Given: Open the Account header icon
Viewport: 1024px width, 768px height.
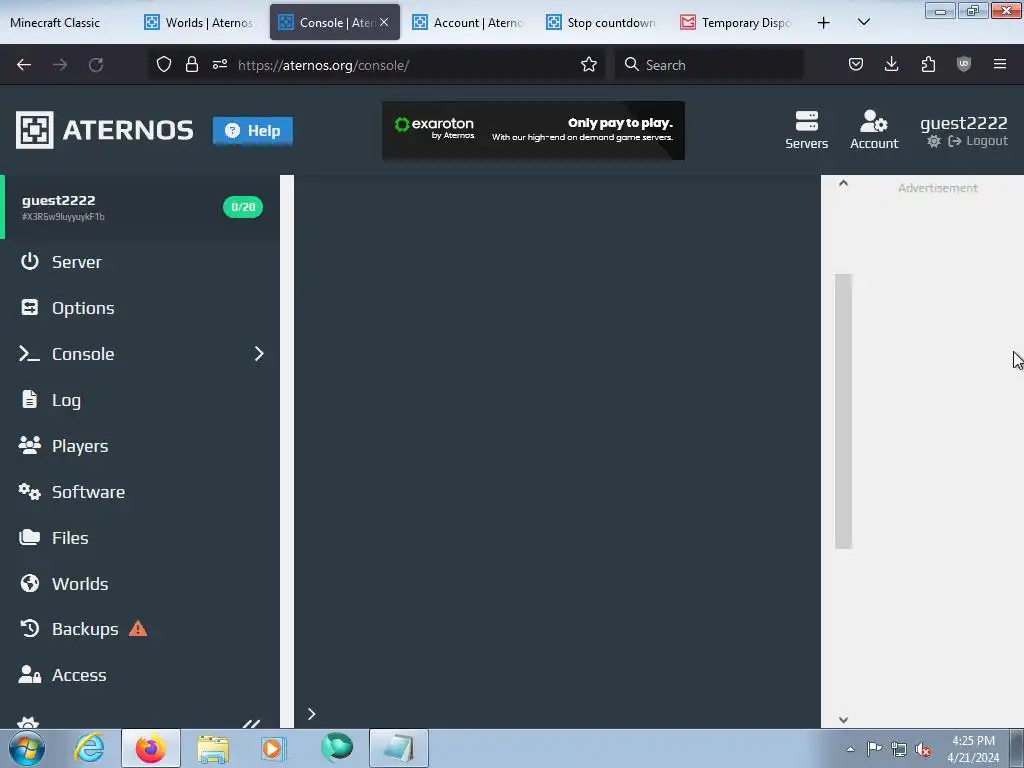Looking at the screenshot, I should [x=874, y=130].
